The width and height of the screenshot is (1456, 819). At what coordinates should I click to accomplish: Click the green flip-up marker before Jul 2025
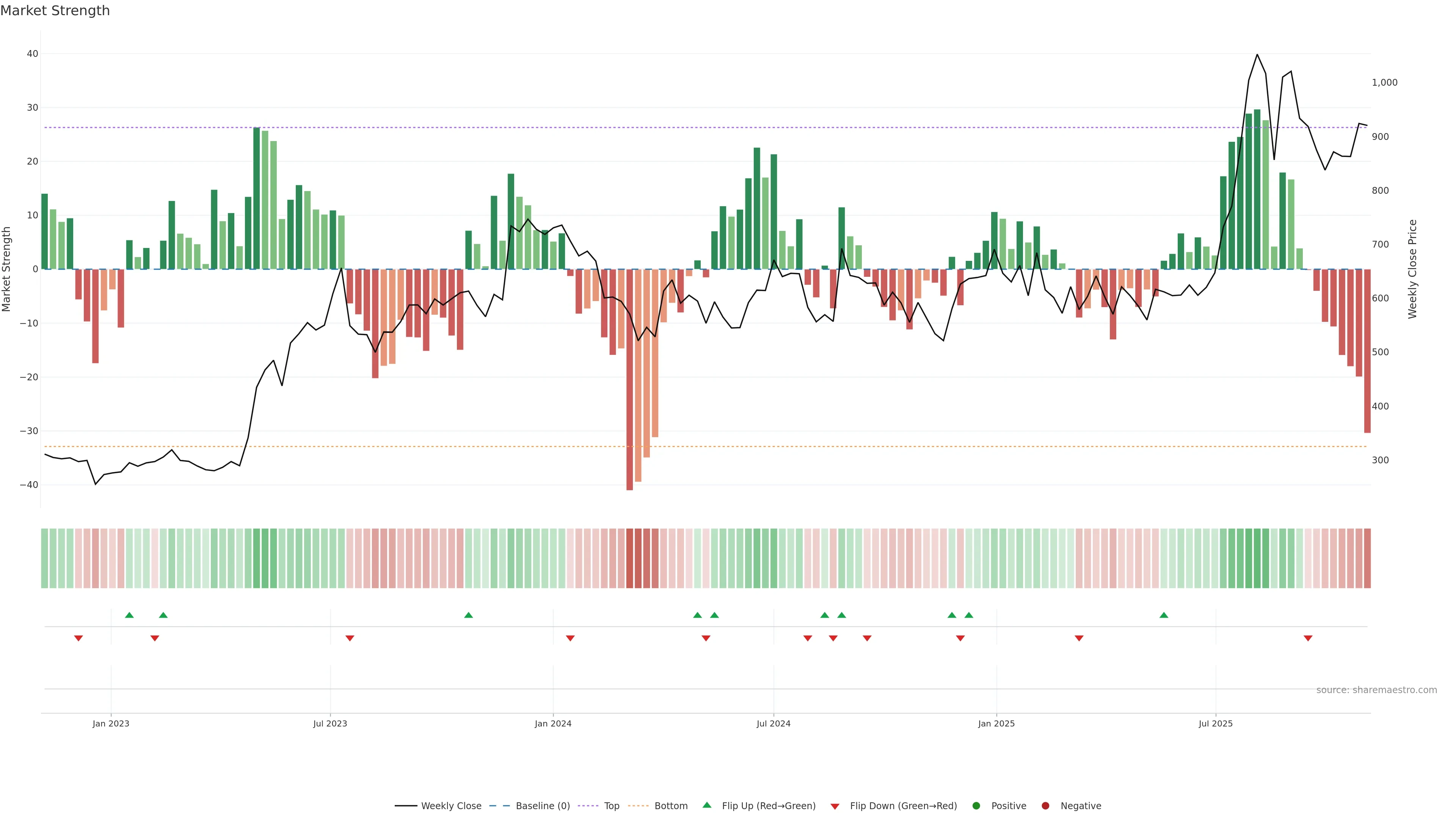tap(1164, 615)
